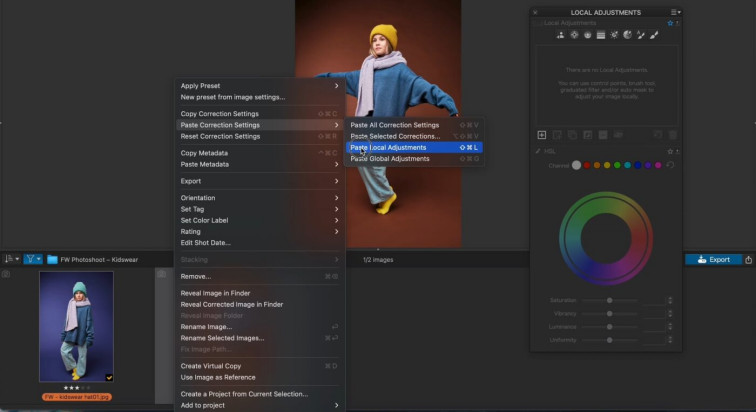
Task: Select the AI subject mask icon
Action: point(560,35)
